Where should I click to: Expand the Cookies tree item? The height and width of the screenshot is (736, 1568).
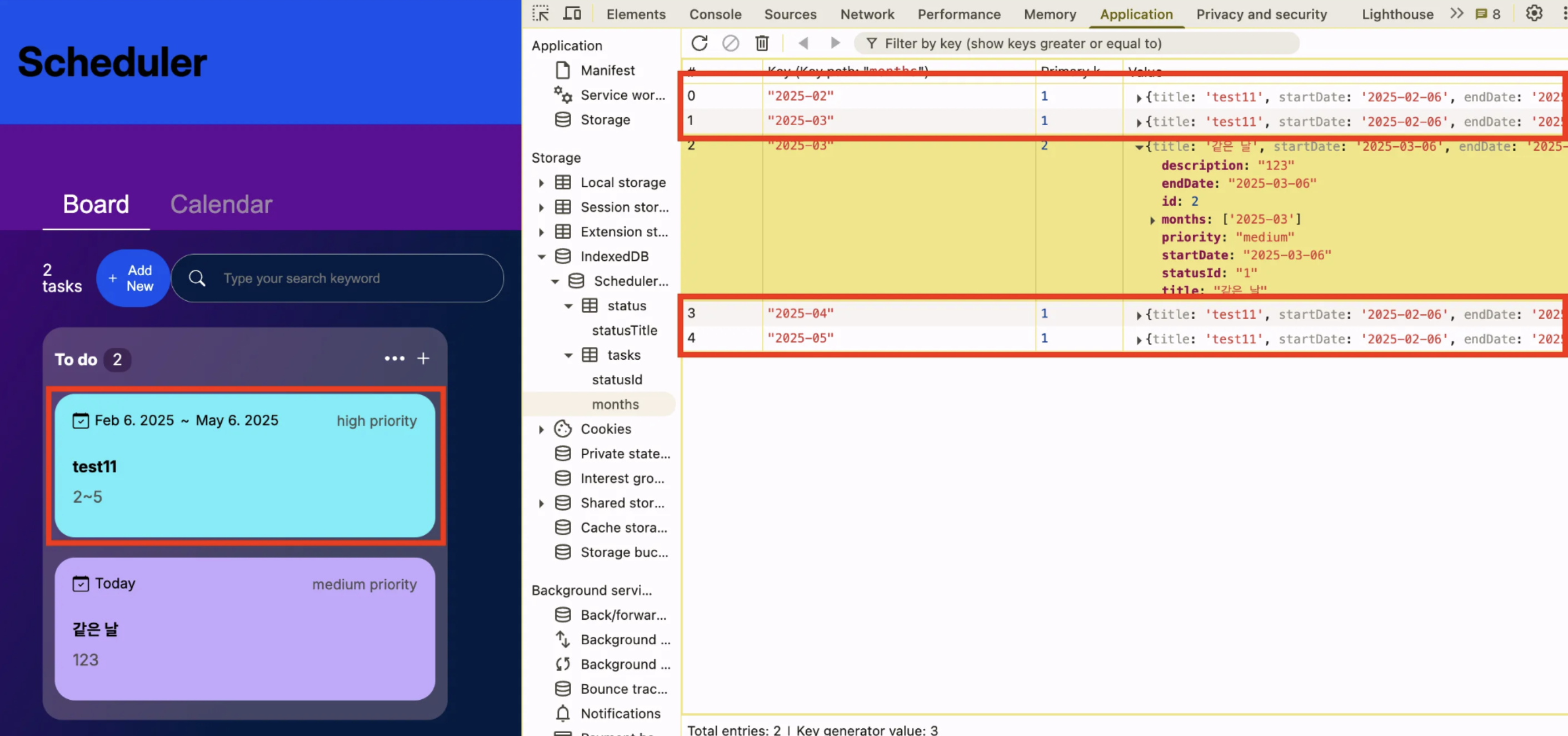[x=541, y=429]
